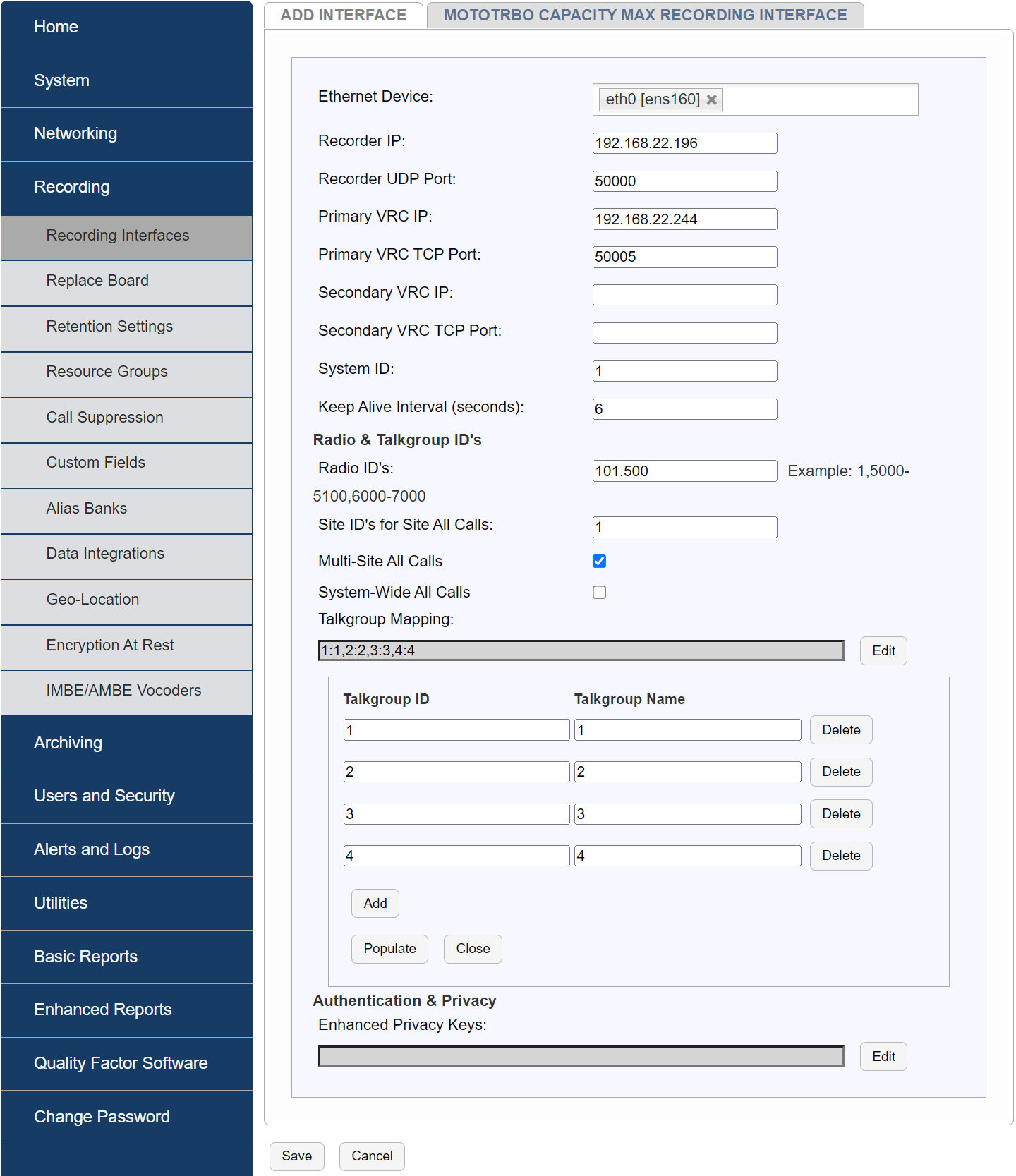Click the Keep Alive Interval field
This screenshot has height=1176, width=1016.
[685, 409]
